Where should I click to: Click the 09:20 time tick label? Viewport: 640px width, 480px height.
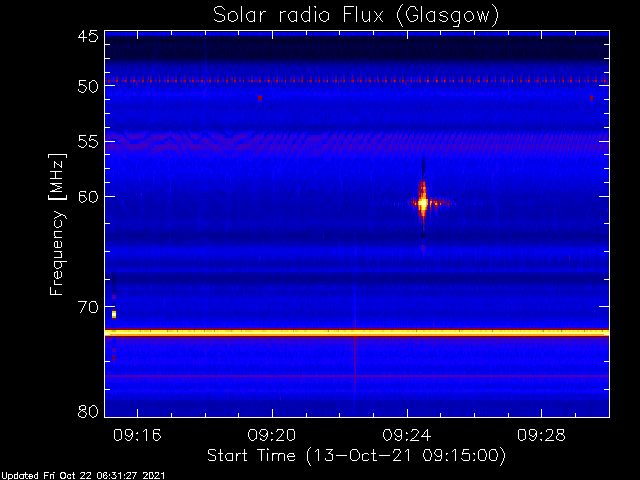coord(272,435)
